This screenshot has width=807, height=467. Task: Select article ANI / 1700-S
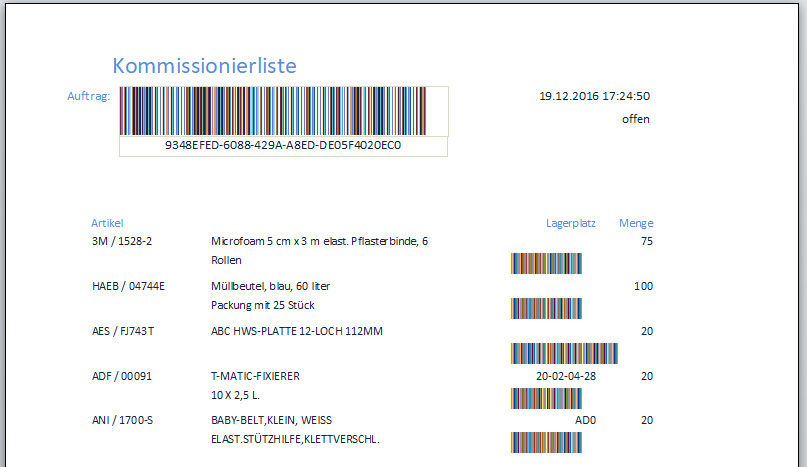point(122,420)
